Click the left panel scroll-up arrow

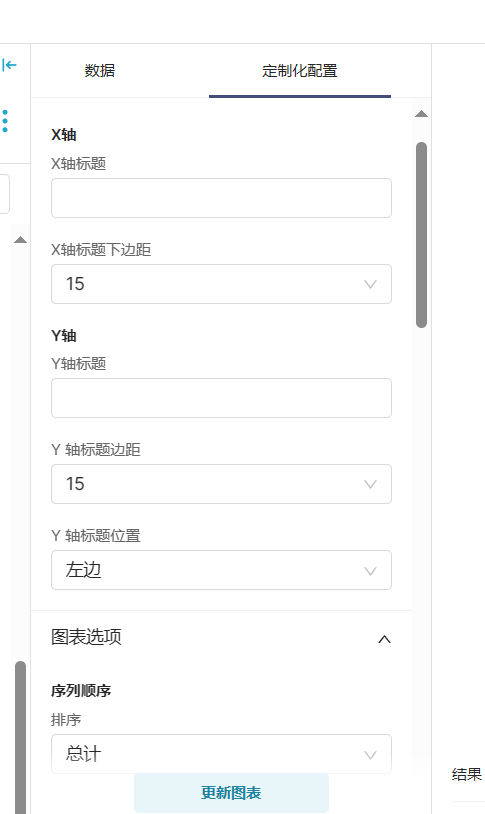click(20, 239)
